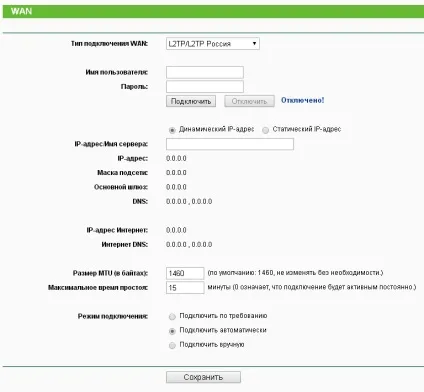Click the Режим подключения label

(113, 316)
